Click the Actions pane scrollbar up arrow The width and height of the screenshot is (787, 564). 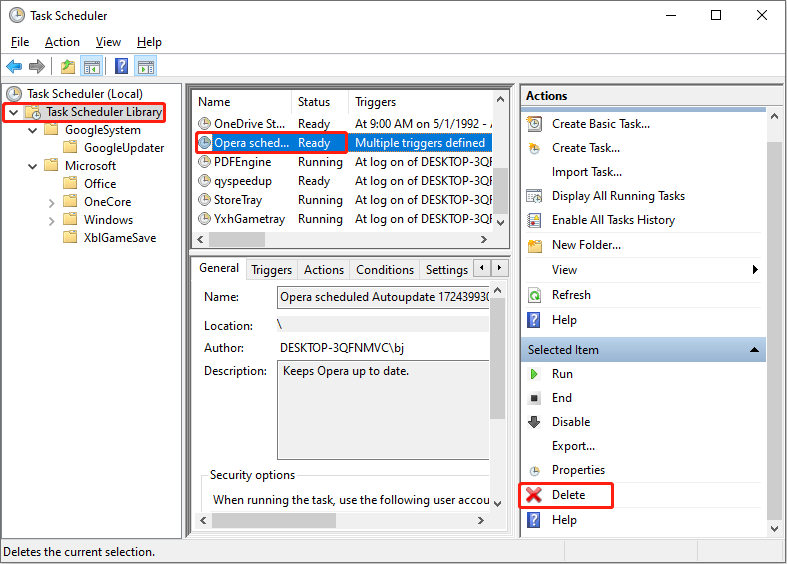[x=774, y=116]
